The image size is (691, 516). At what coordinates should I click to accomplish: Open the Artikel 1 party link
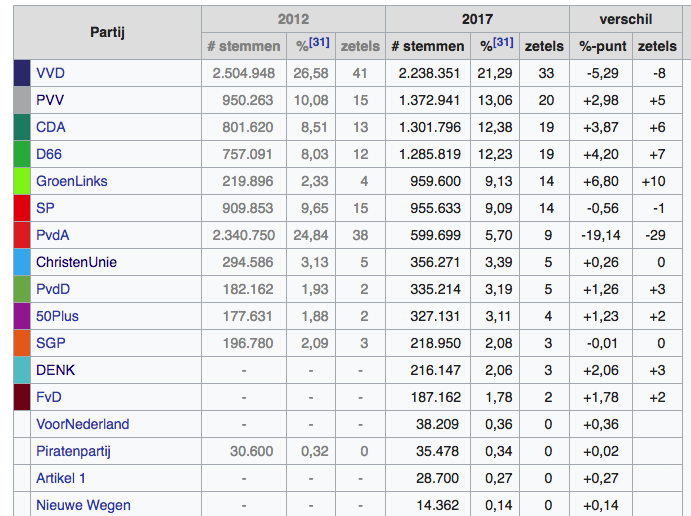coord(61,478)
